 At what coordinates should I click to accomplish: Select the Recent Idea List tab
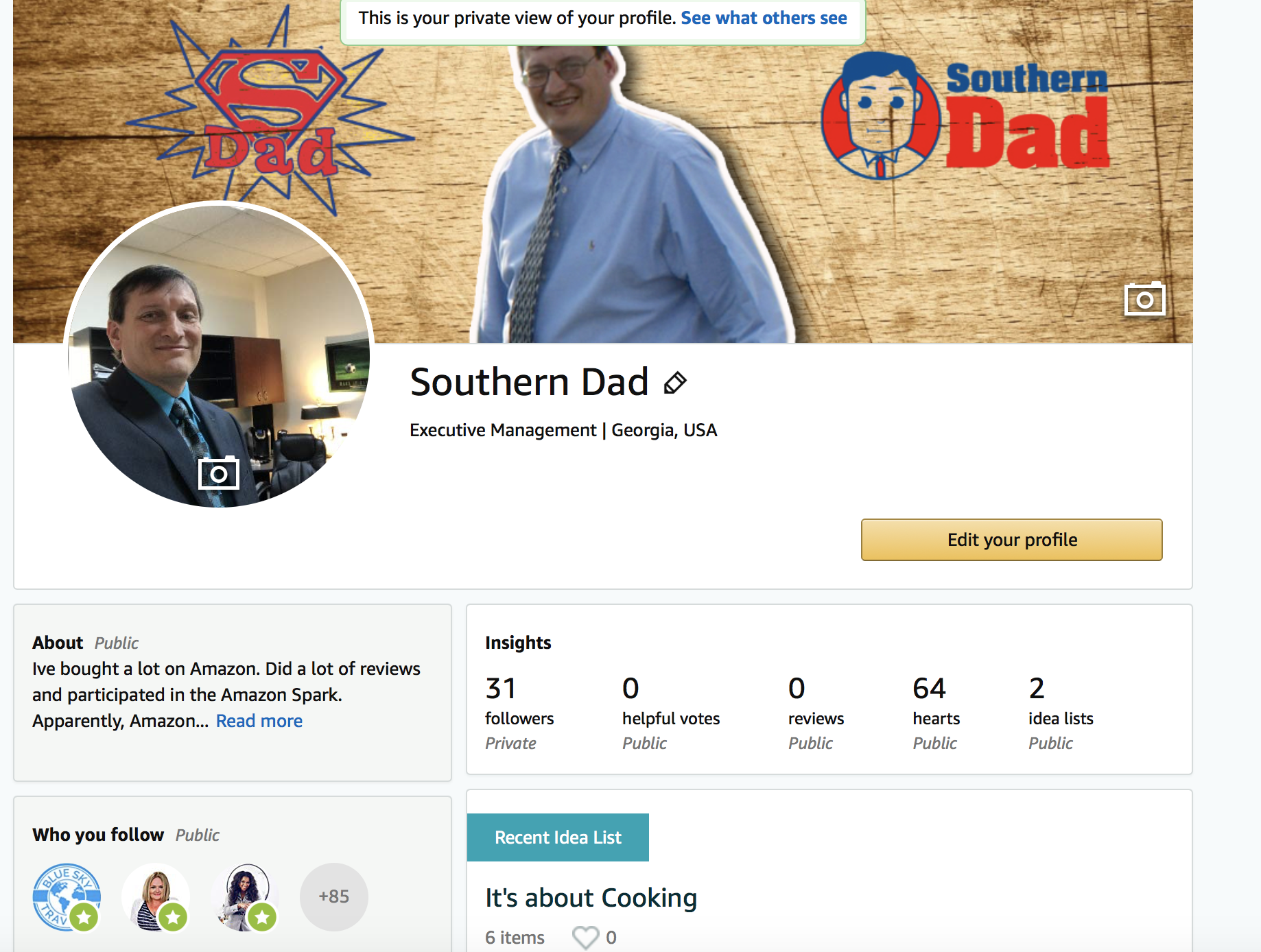click(x=558, y=837)
